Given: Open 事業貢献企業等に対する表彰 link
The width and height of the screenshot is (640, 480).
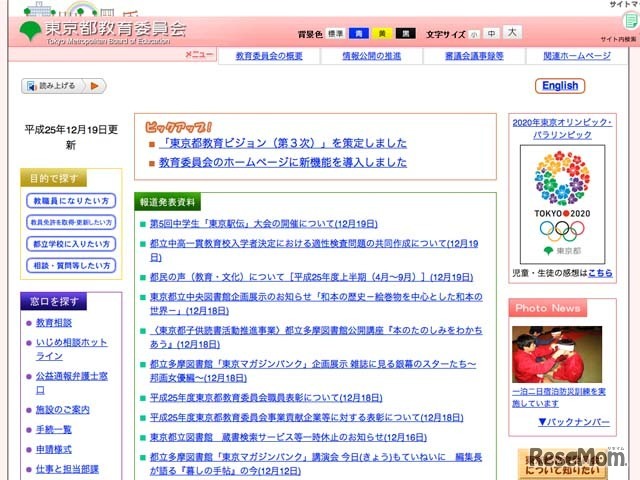Looking at the screenshot, I should pos(307,418).
